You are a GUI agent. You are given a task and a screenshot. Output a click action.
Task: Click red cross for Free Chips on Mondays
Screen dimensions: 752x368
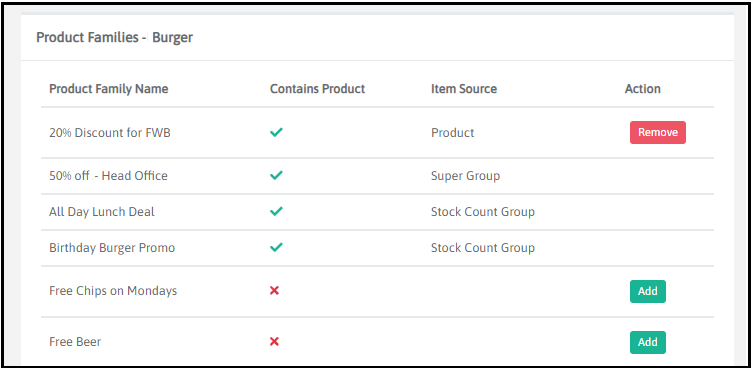coord(274,290)
